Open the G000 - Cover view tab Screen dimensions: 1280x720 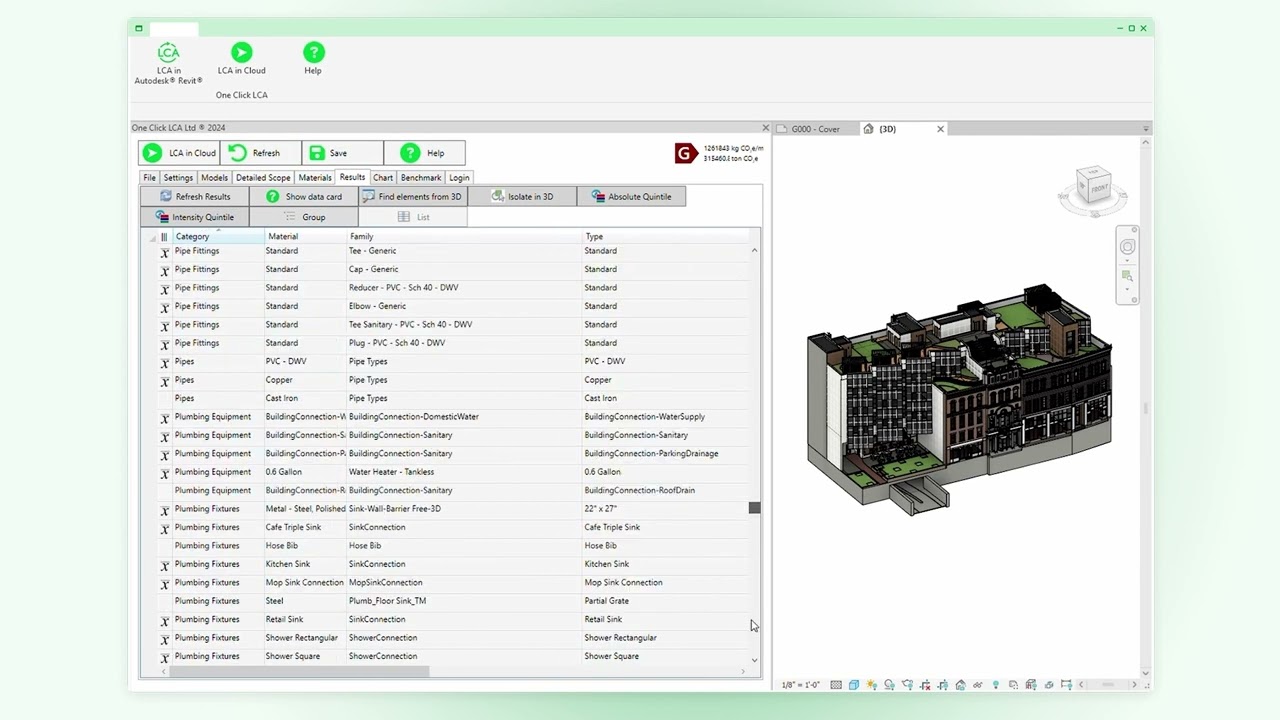(x=815, y=129)
